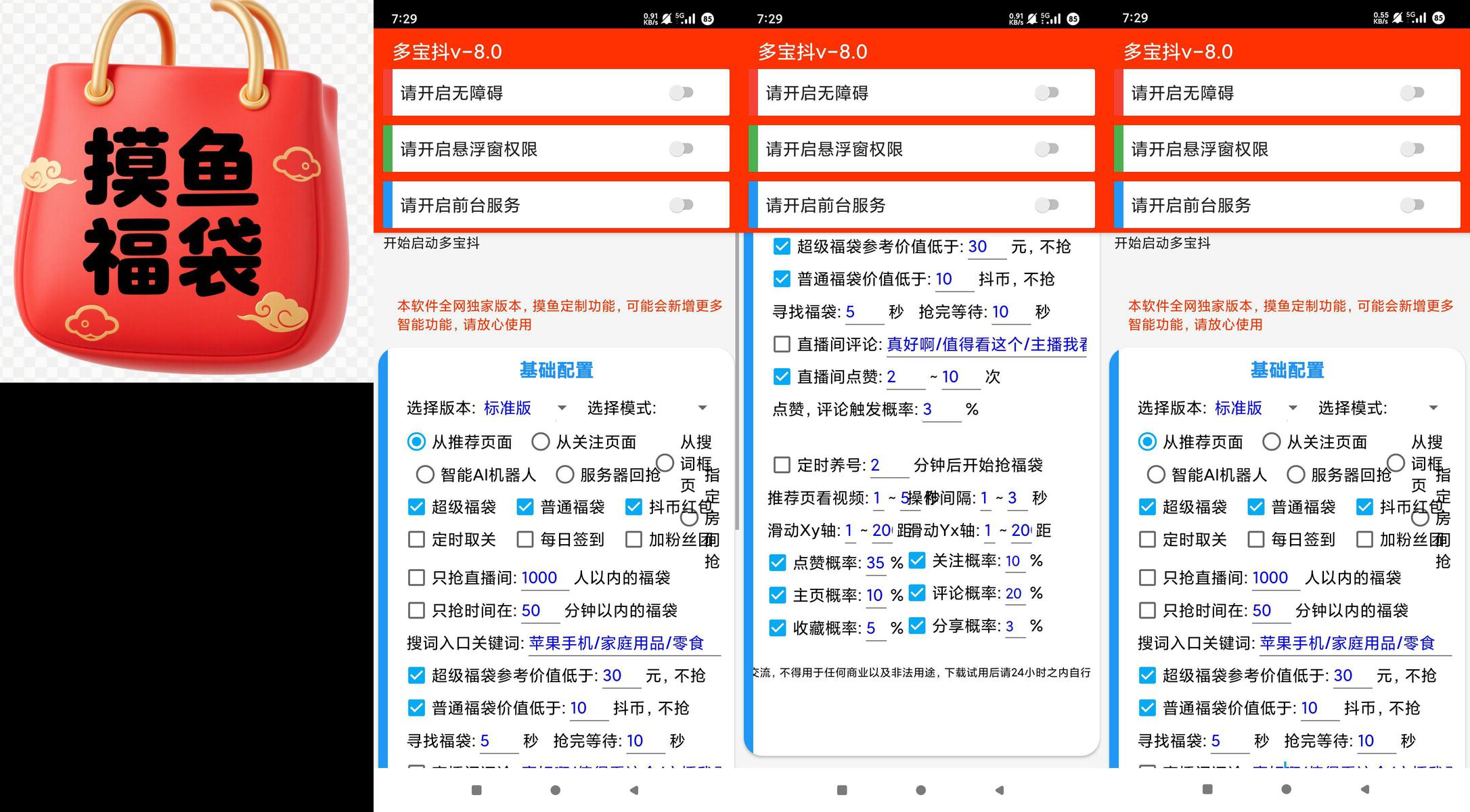The height and width of the screenshot is (812, 1470).
Task: Tap 基础配置 heading on rightmost phone
Action: (1287, 370)
